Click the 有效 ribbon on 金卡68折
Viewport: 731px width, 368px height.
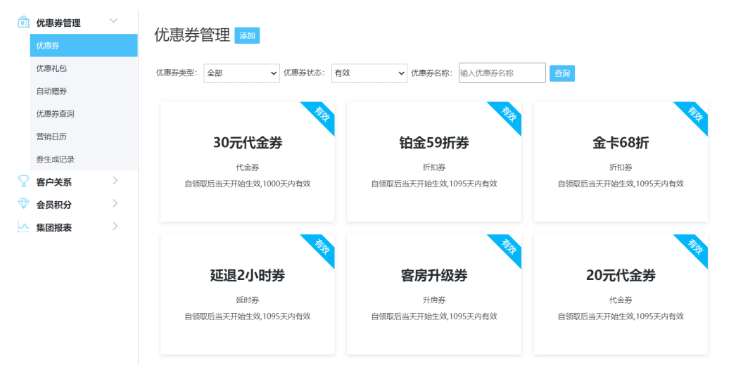(695, 114)
